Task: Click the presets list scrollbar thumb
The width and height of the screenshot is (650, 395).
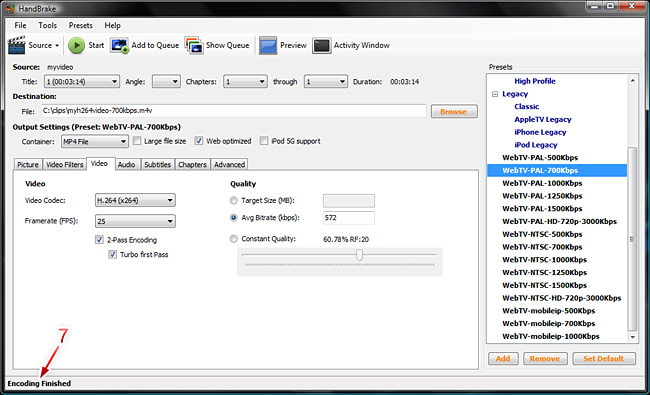Action: click(x=632, y=239)
